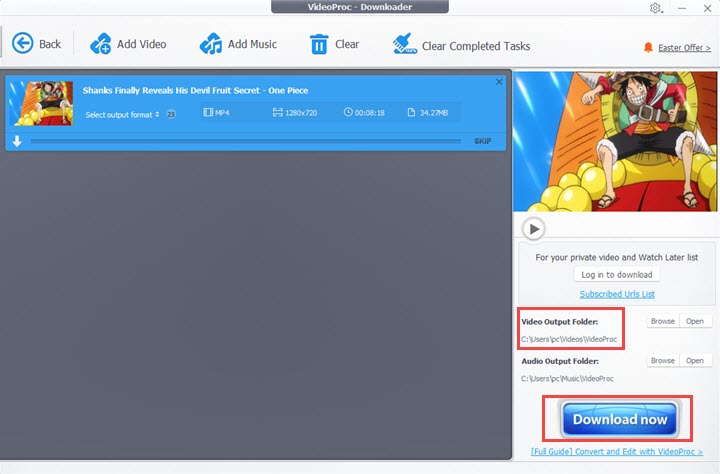Play the video preview
Screen dimensions: 720x474
click(x=534, y=229)
